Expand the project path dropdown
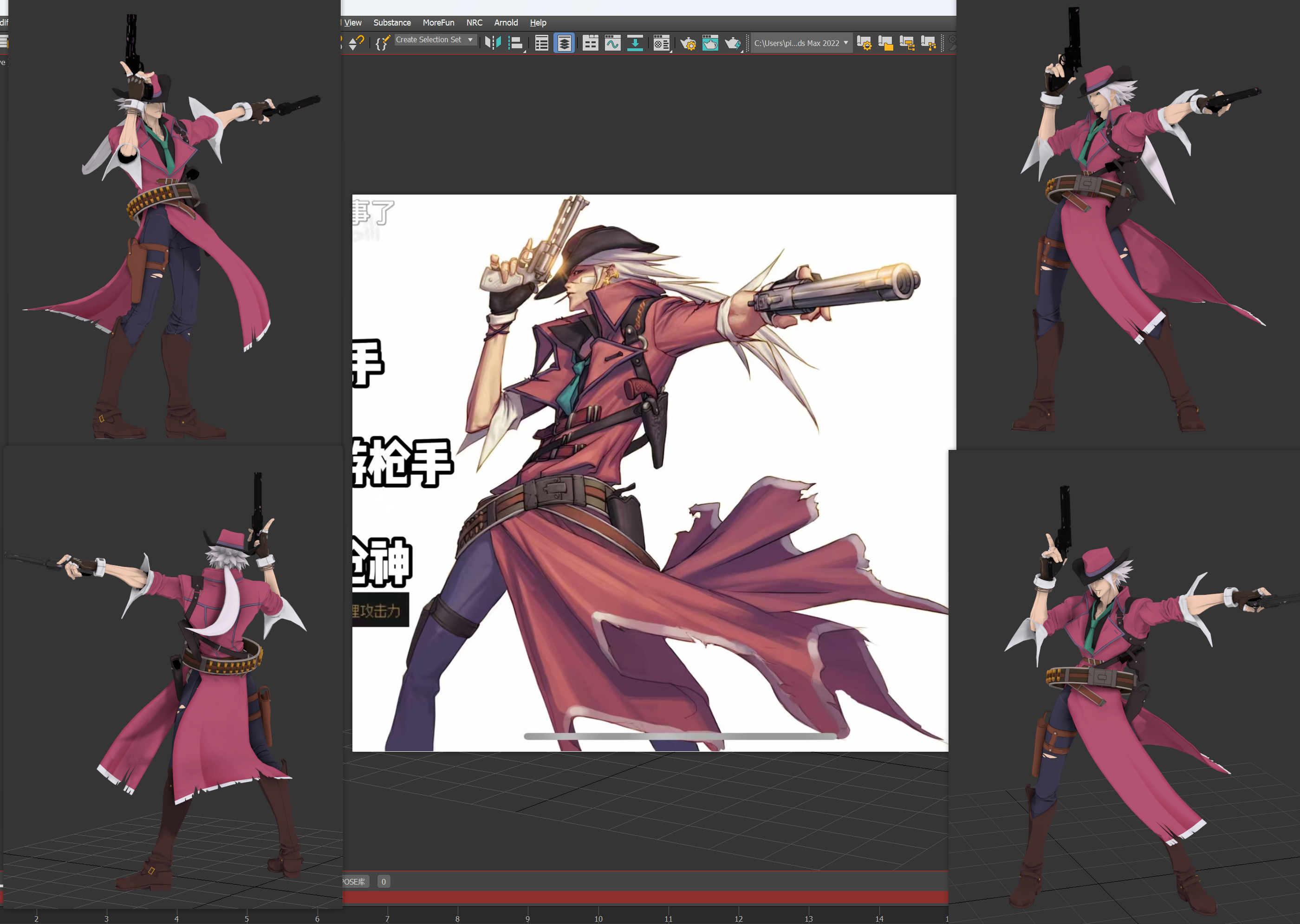The width and height of the screenshot is (1300, 924). pos(846,43)
